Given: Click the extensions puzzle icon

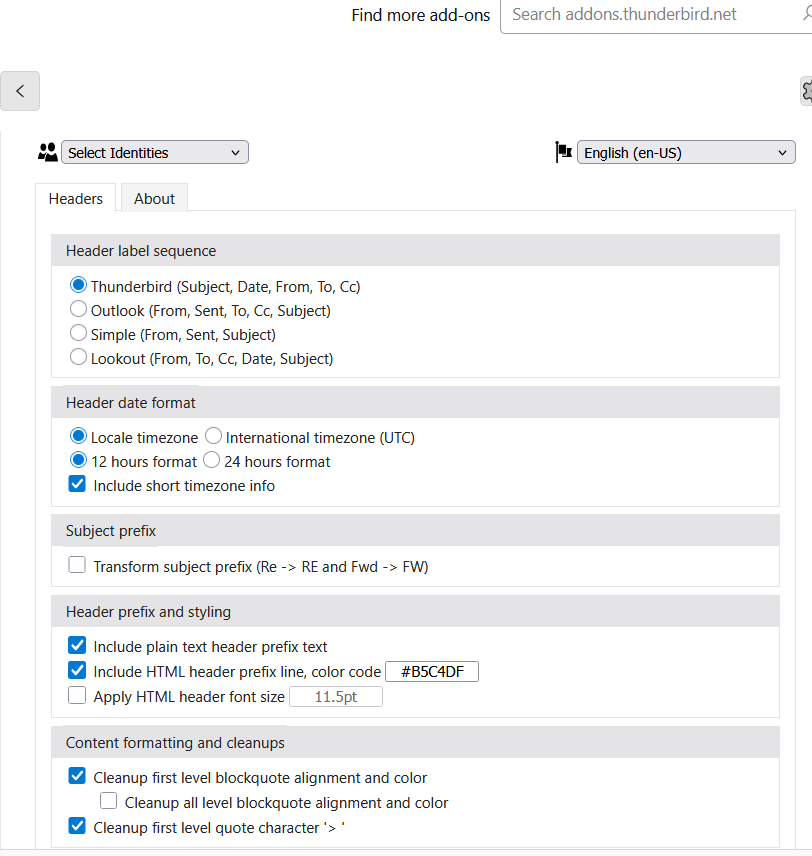Looking at the screenshot, I should pos(806,91).
